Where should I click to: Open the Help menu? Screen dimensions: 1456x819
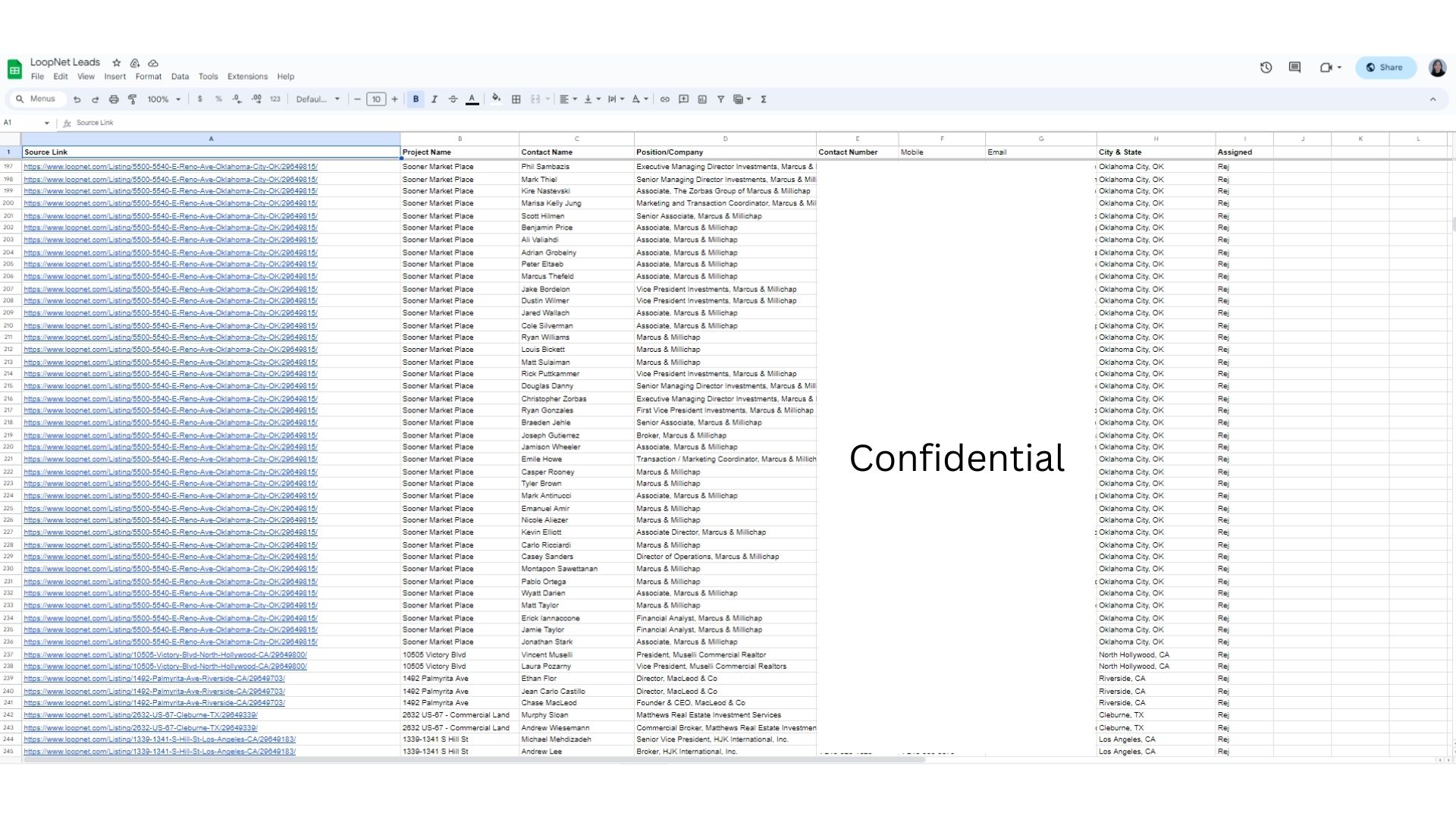[286, 77]
